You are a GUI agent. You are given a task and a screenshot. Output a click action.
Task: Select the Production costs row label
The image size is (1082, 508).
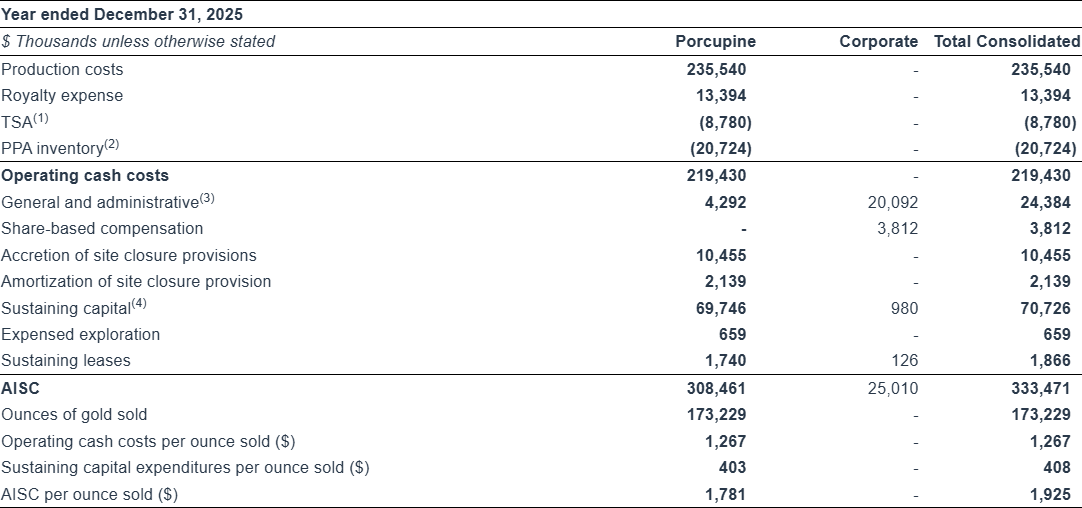62,69
